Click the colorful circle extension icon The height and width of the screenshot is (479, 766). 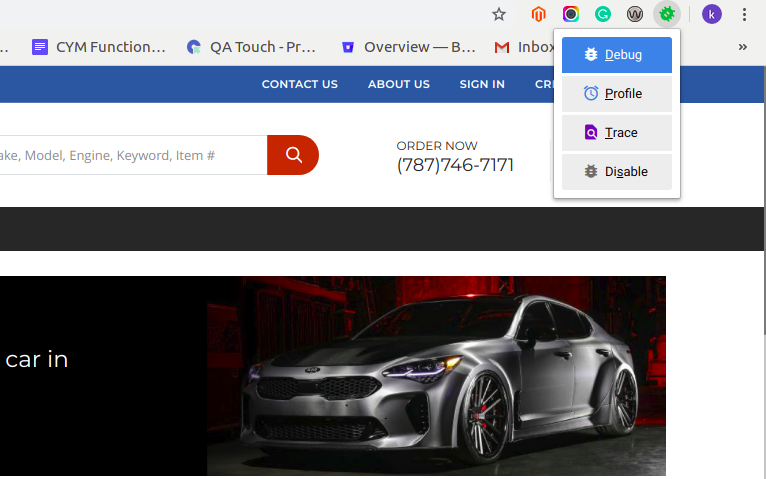571,14
